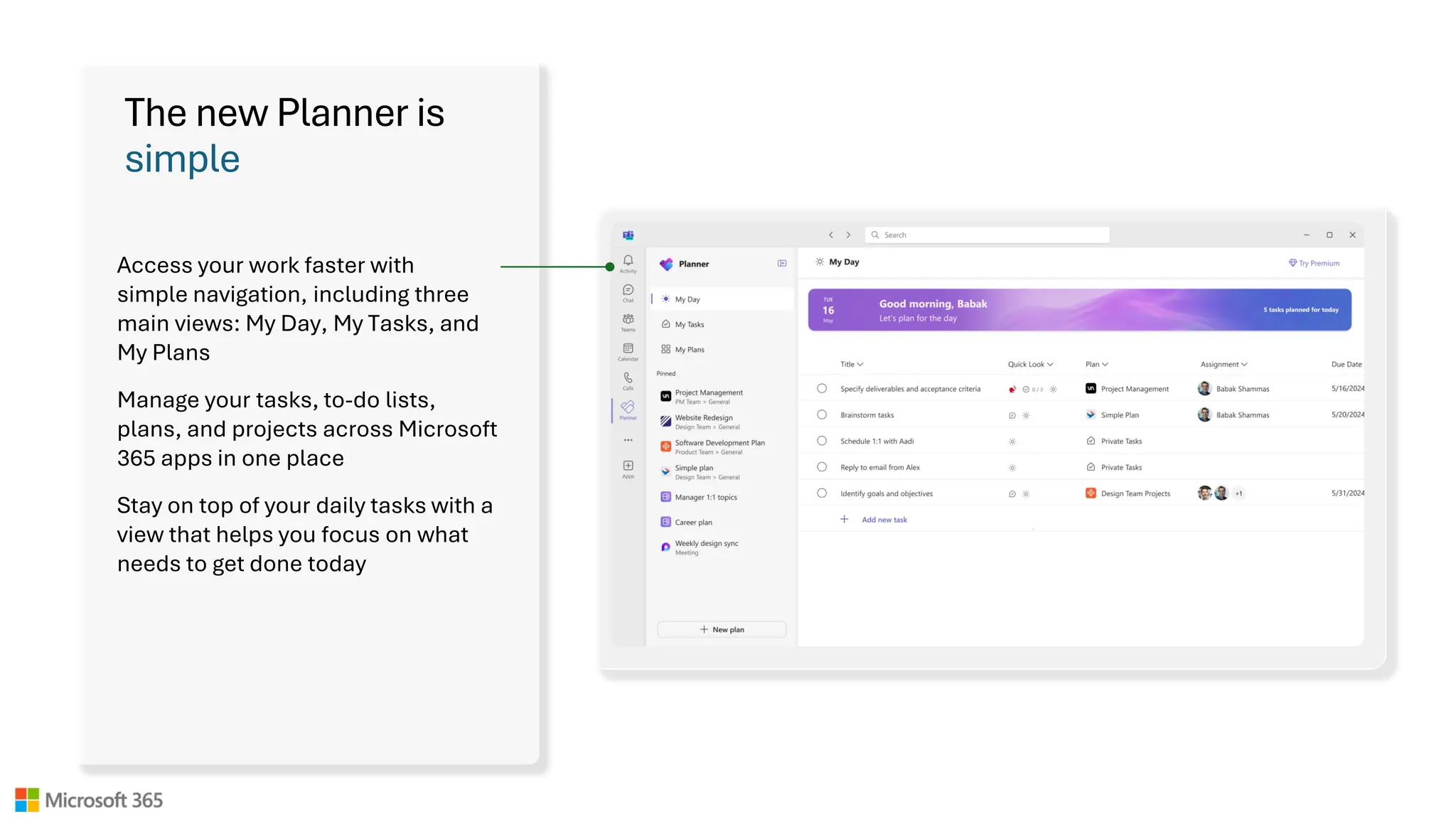Click the New plan button
The image size is (1456, 819).
[x=722, y=629]
